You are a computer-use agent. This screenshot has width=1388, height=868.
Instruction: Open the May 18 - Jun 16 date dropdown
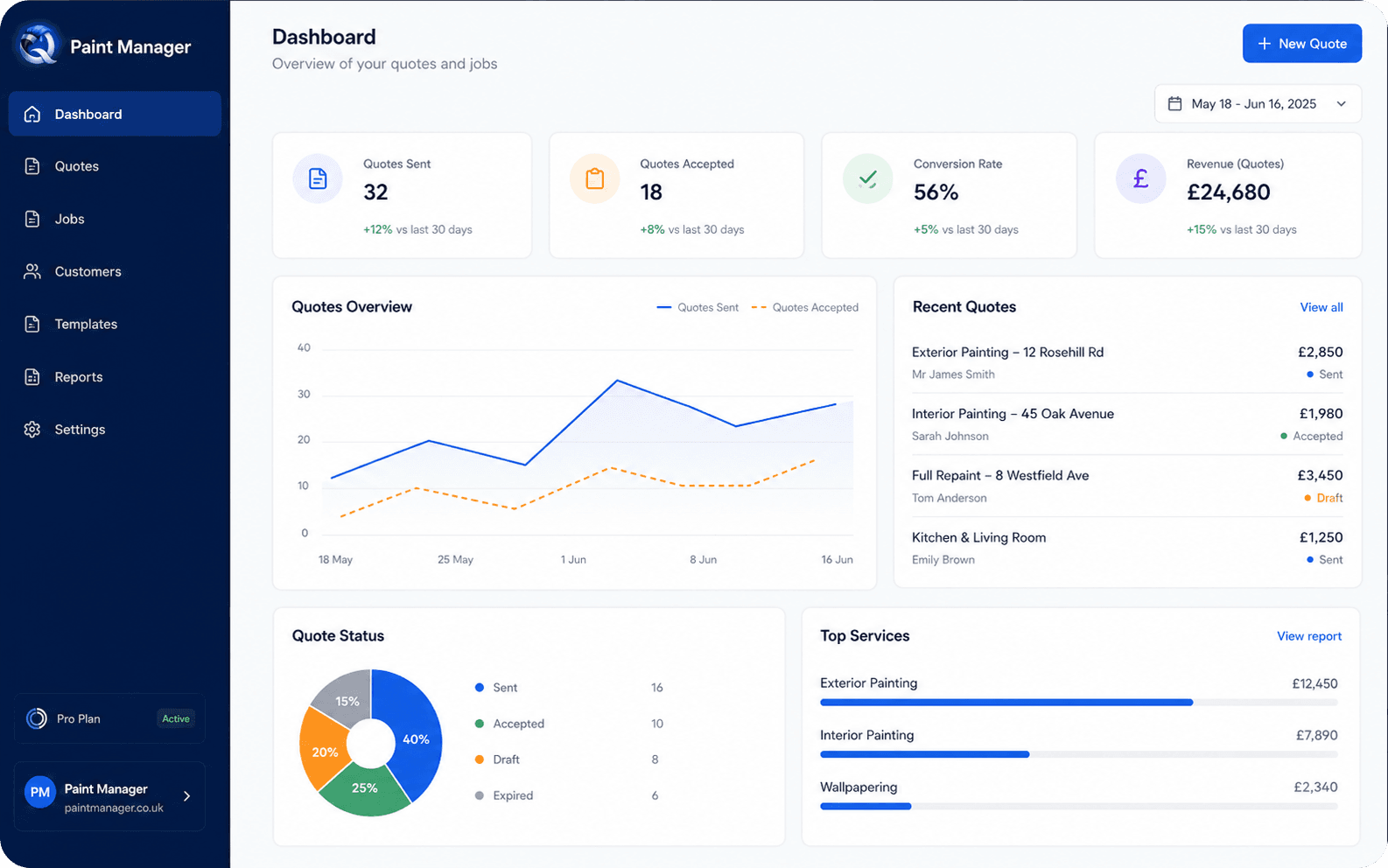point(1258,103)
